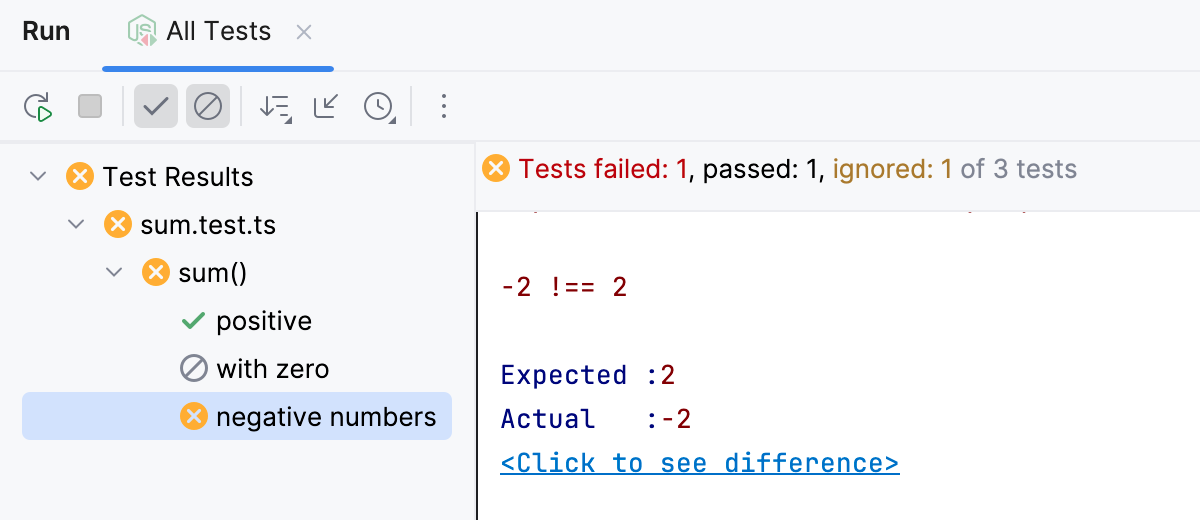Open the Click to see difference link
The height and width of the screenshot is (520, 1200).
pyautogui.click(x=699, y=463)
